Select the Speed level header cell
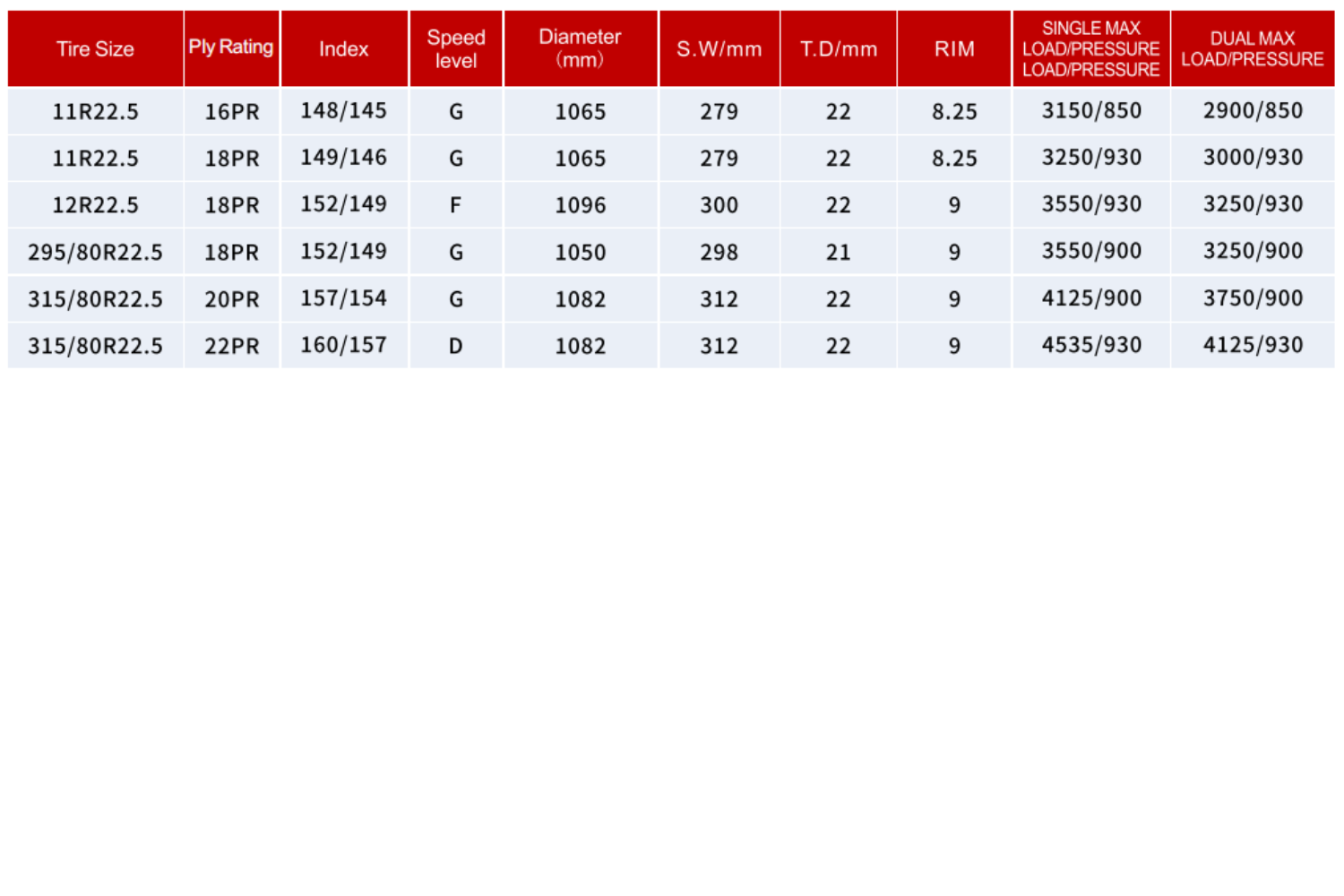Screen dimensions: 1344x896 coord(456,49)
